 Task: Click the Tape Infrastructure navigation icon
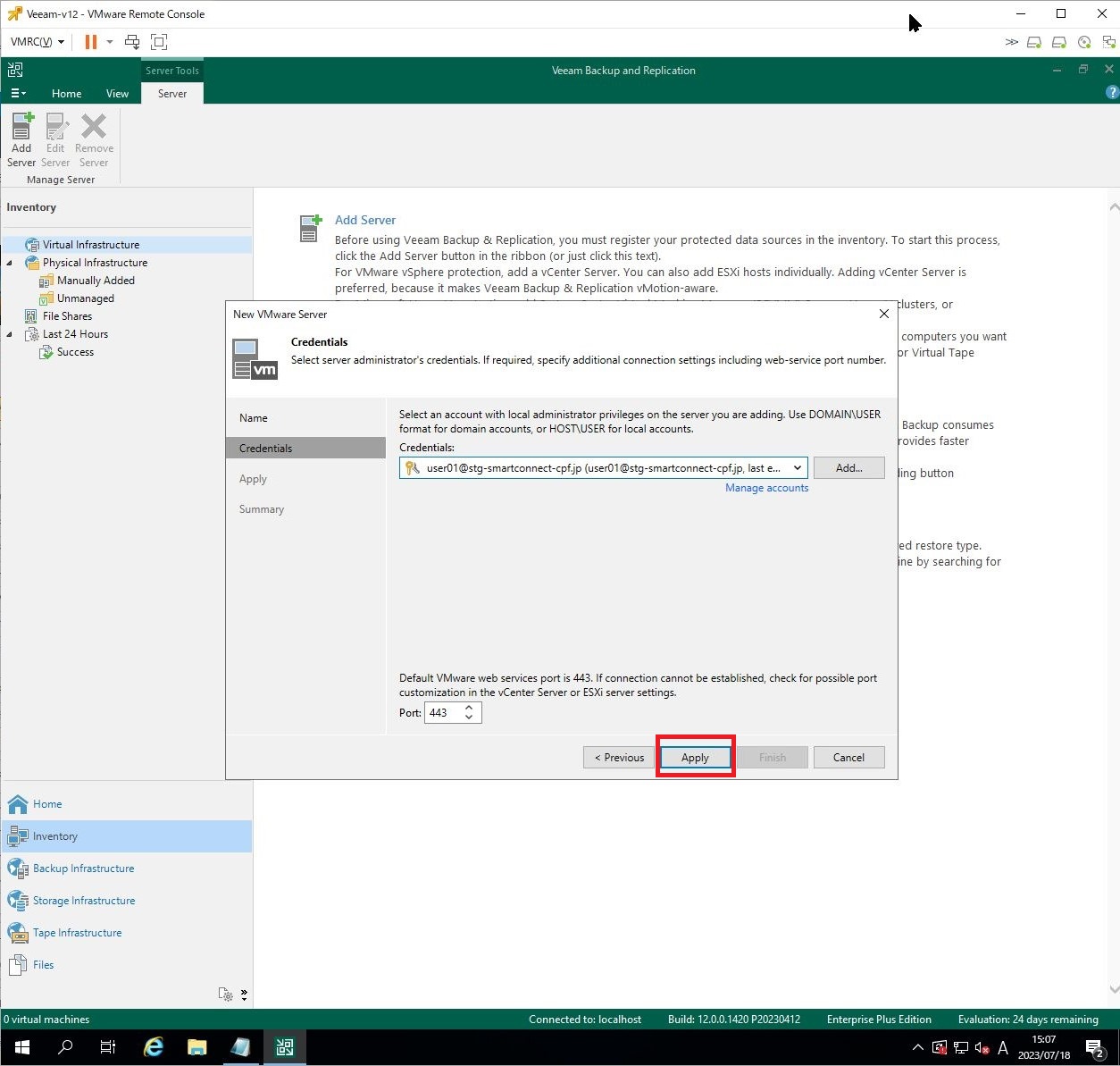click(x=18, y=933)
